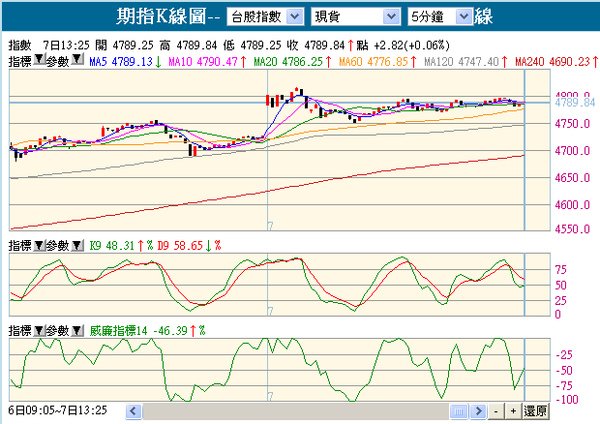Click the scroll-left arrow of chart scrollbar
600x424 pixels.
point(134,412)
